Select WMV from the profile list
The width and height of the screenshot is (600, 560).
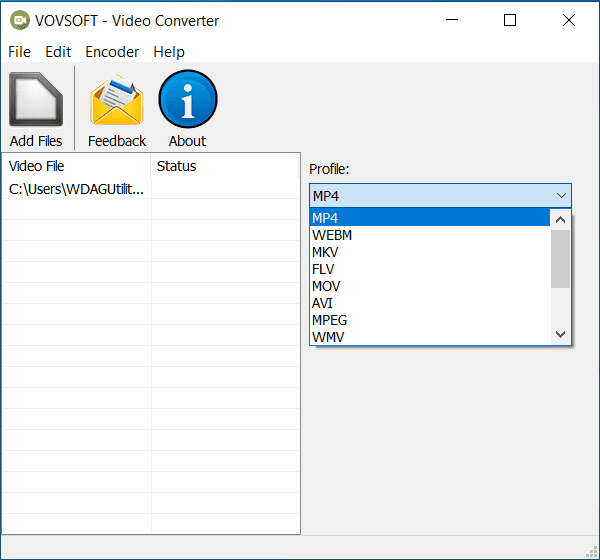430,336
